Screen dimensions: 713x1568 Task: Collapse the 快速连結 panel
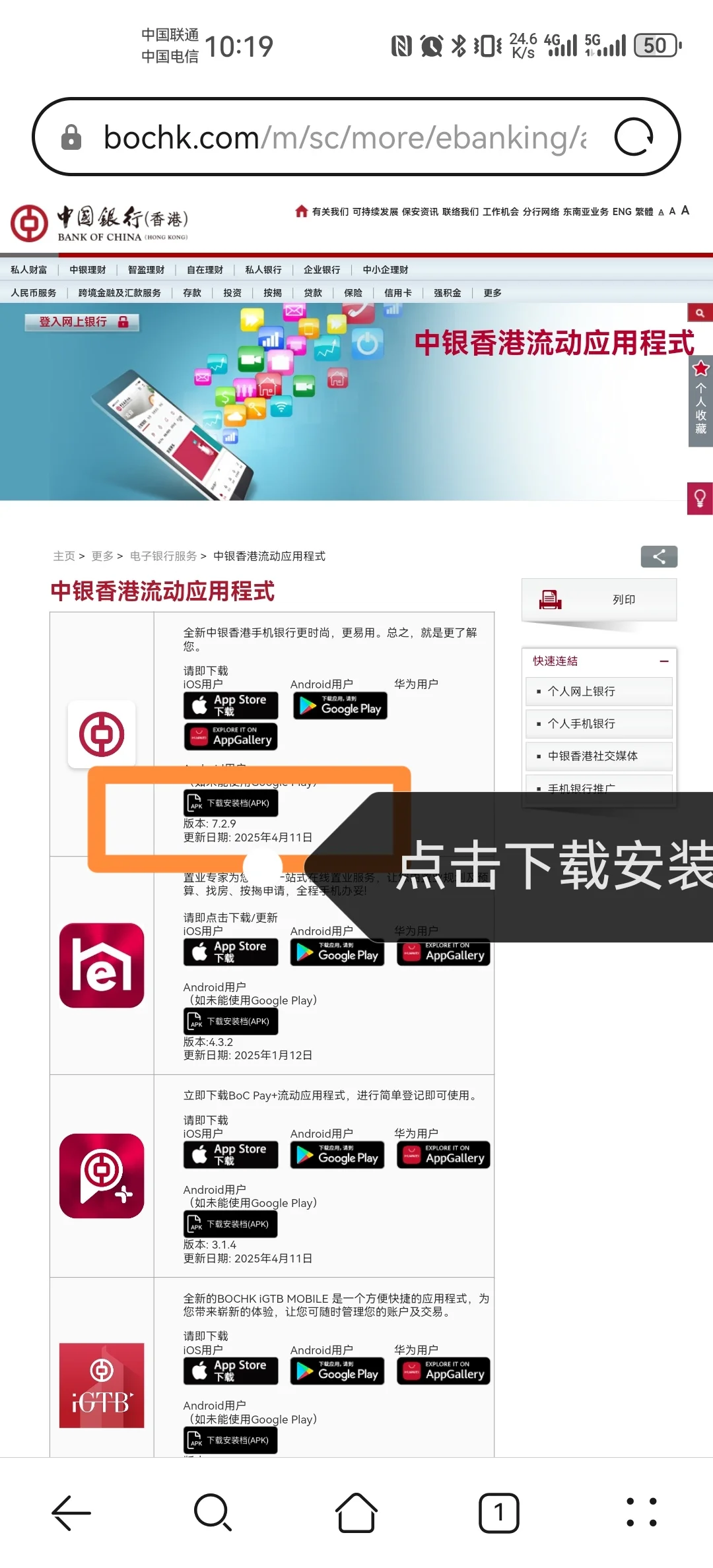click(664, 661)
